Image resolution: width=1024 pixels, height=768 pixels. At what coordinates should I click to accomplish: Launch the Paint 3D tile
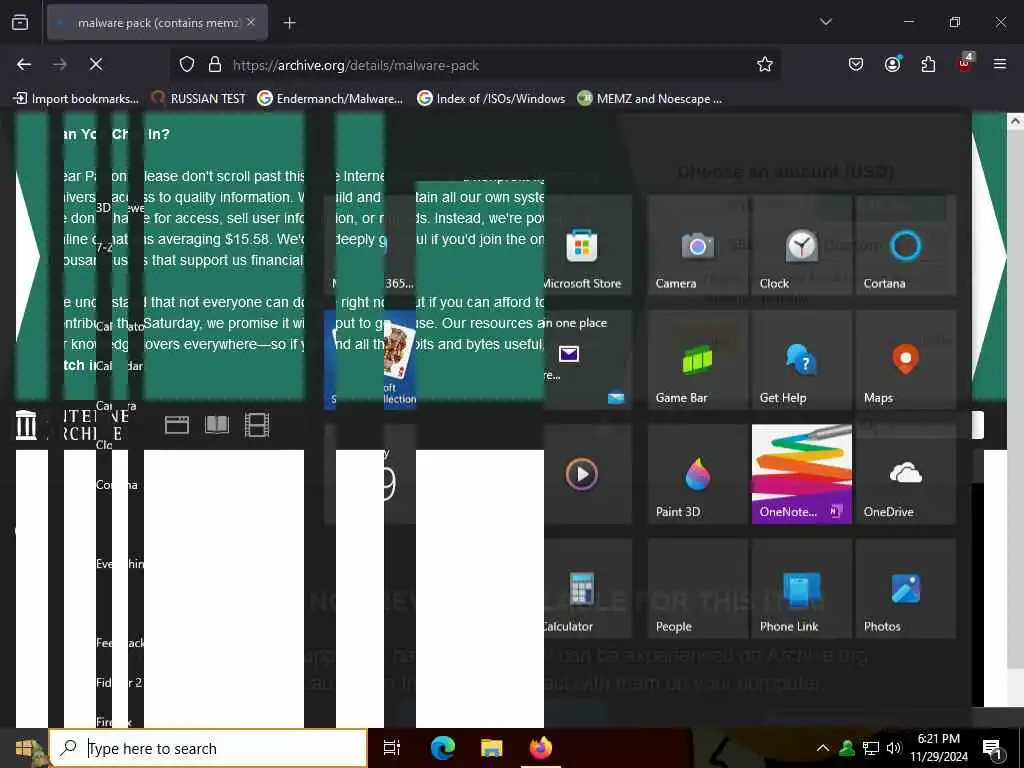click(x=697, y=474)
